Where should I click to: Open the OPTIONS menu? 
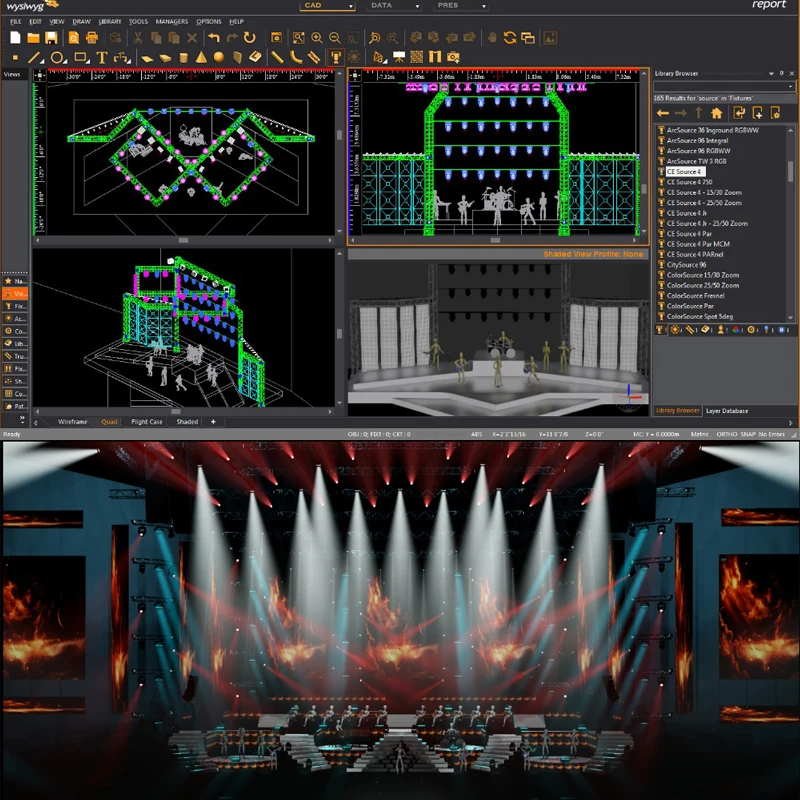tap(209, 21)
